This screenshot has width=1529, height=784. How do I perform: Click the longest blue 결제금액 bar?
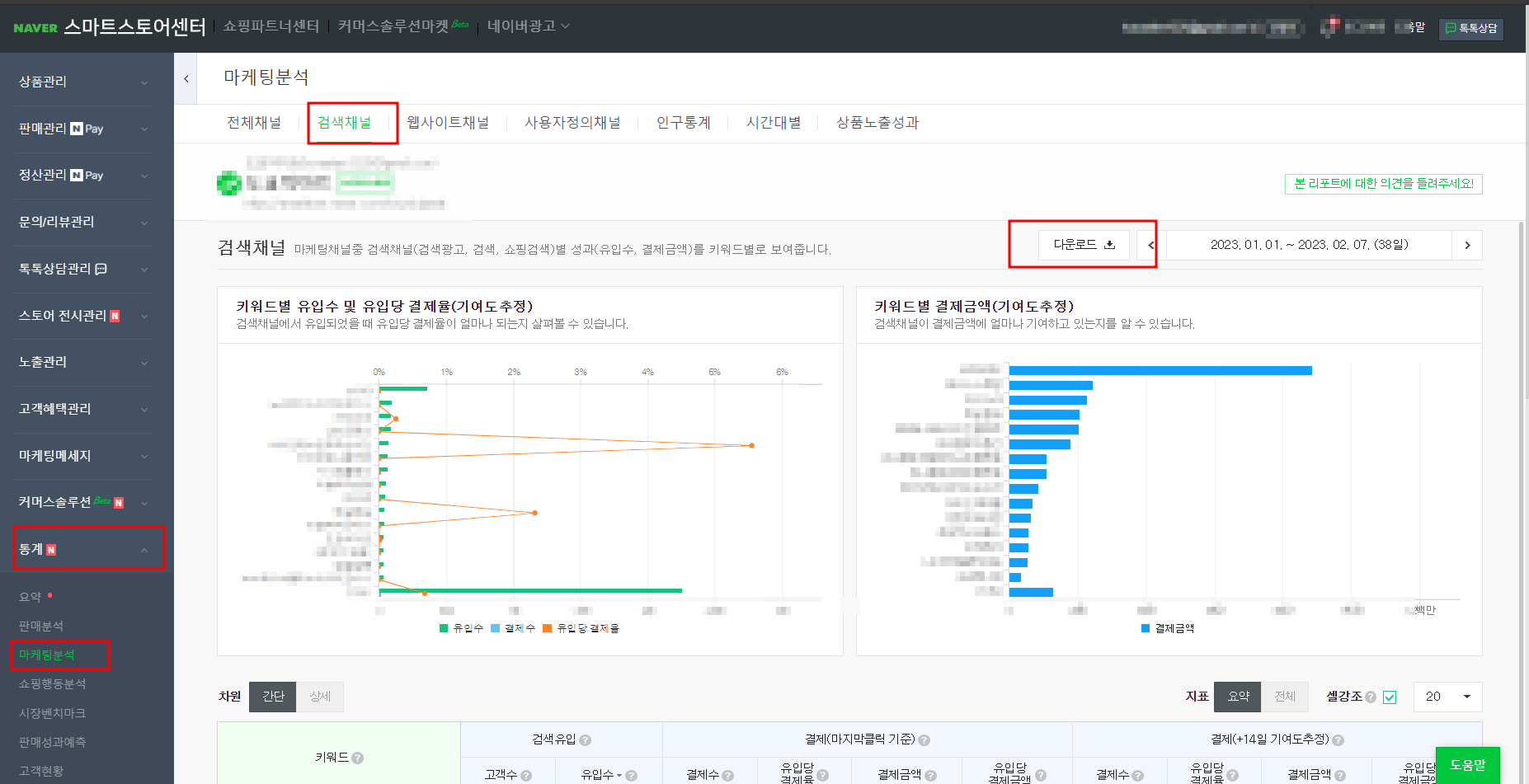pos(1160,371)
